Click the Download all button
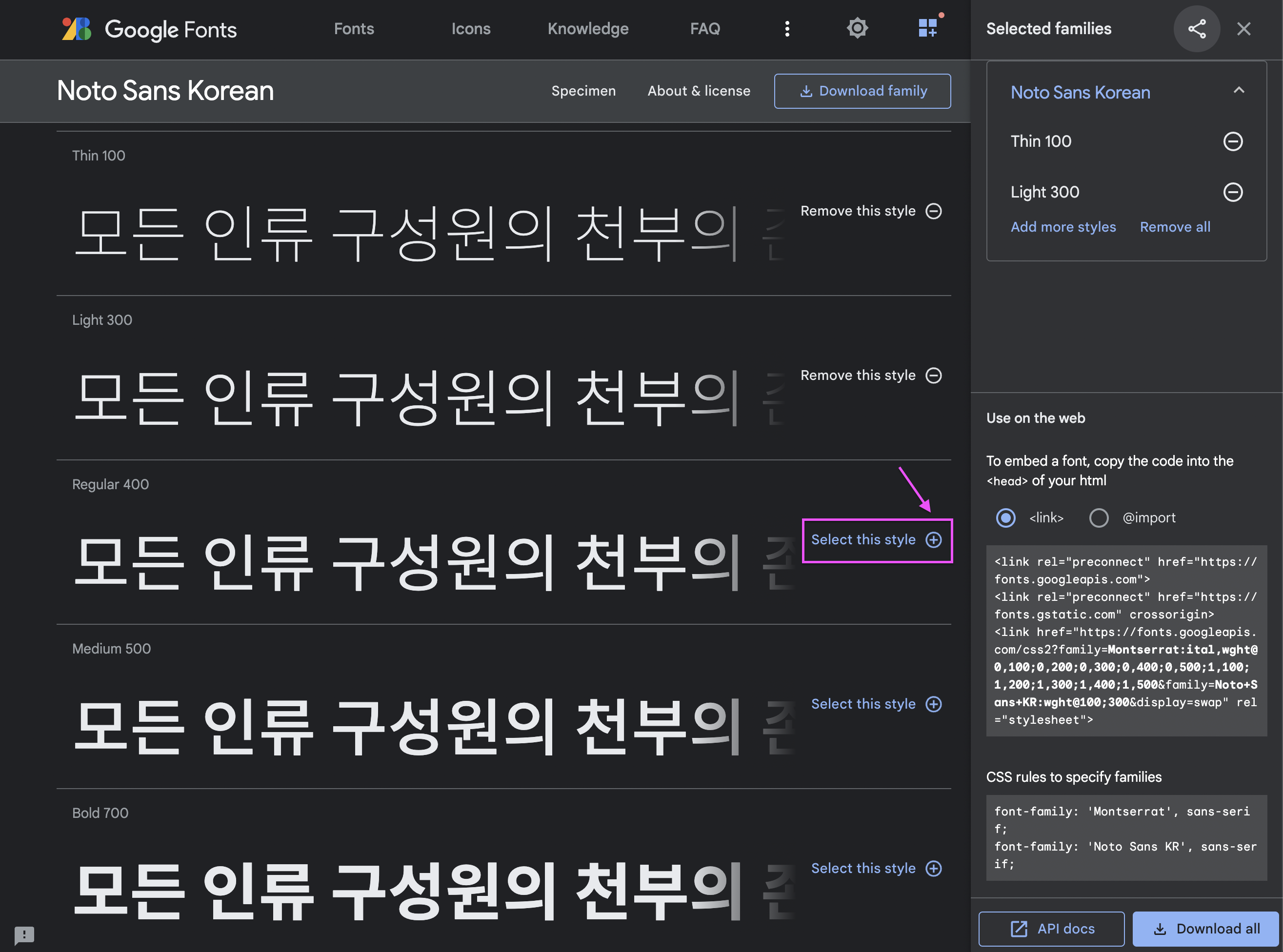Screen dimensions: 1283x952 point(1206,929)
